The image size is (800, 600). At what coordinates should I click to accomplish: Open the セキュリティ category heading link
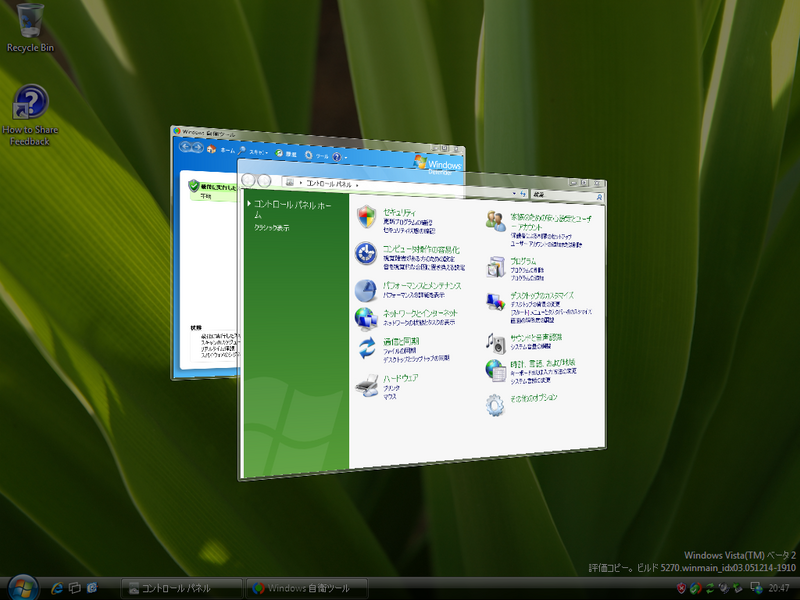(399, 212)
